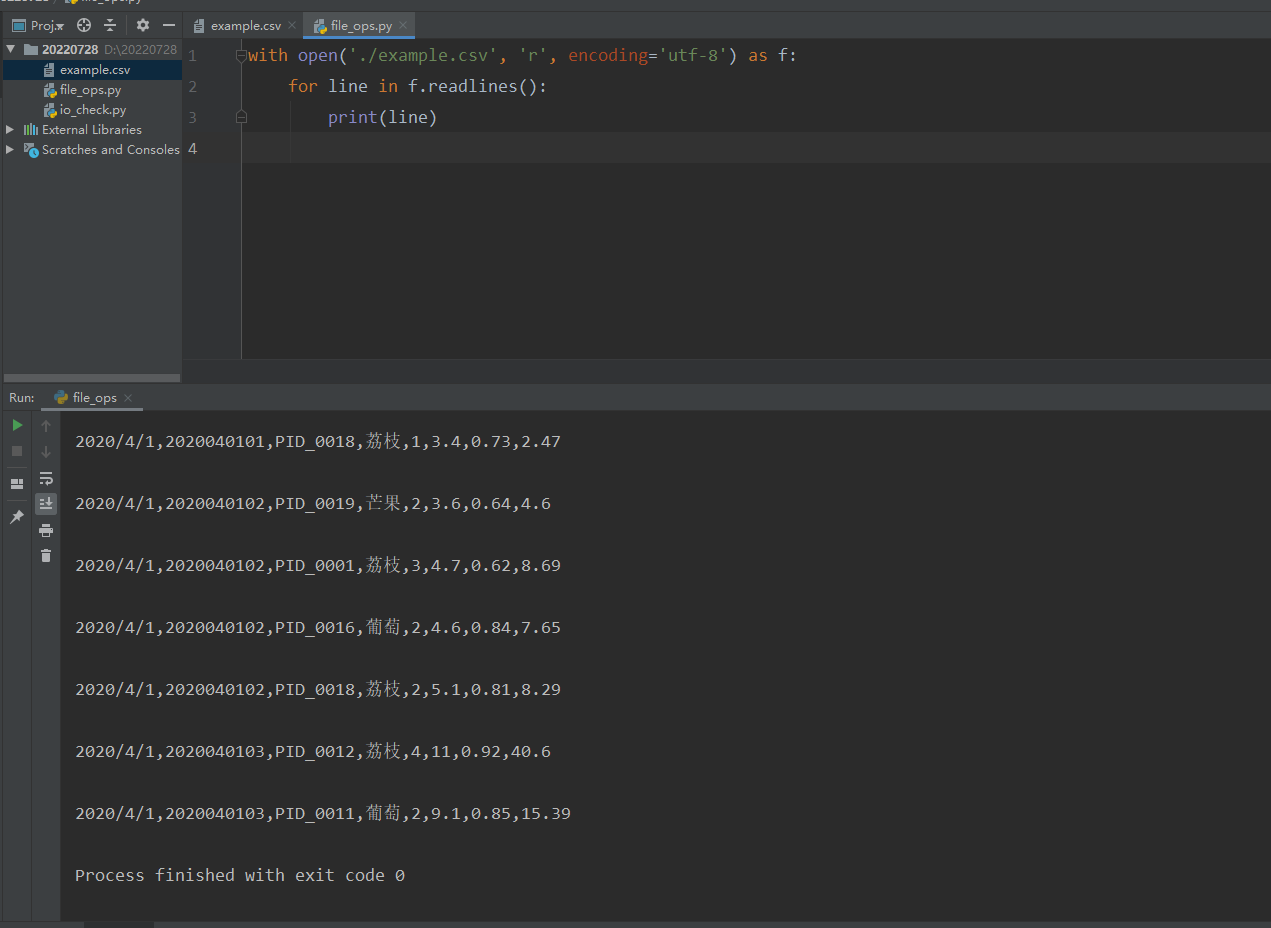Image resolution: width=1271 pixels, height=928 pixels.
Task: Click the crosshair Select Opened File icon
Action: (84, 25)
